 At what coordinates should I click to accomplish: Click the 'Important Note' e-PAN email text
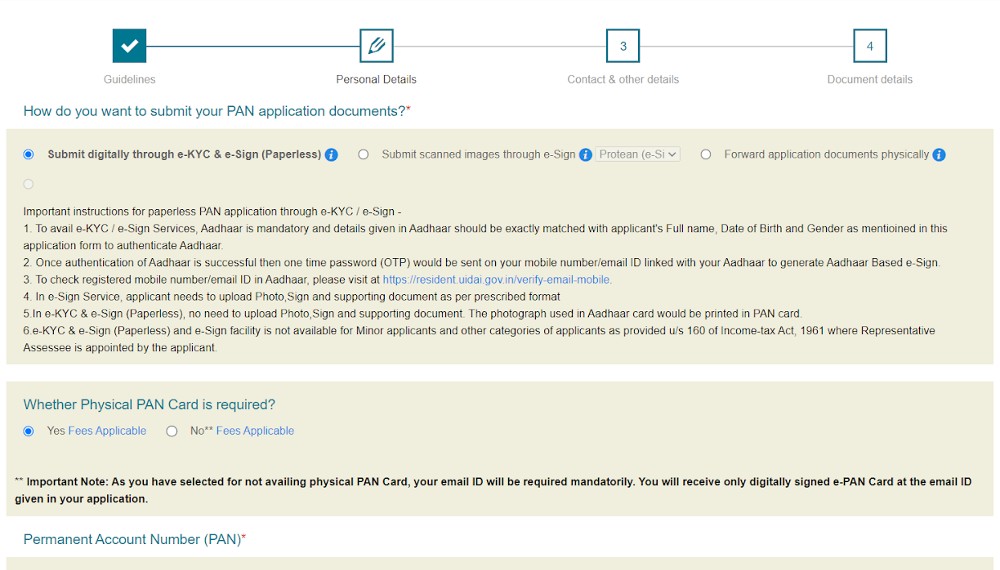(x=493, y=490)
